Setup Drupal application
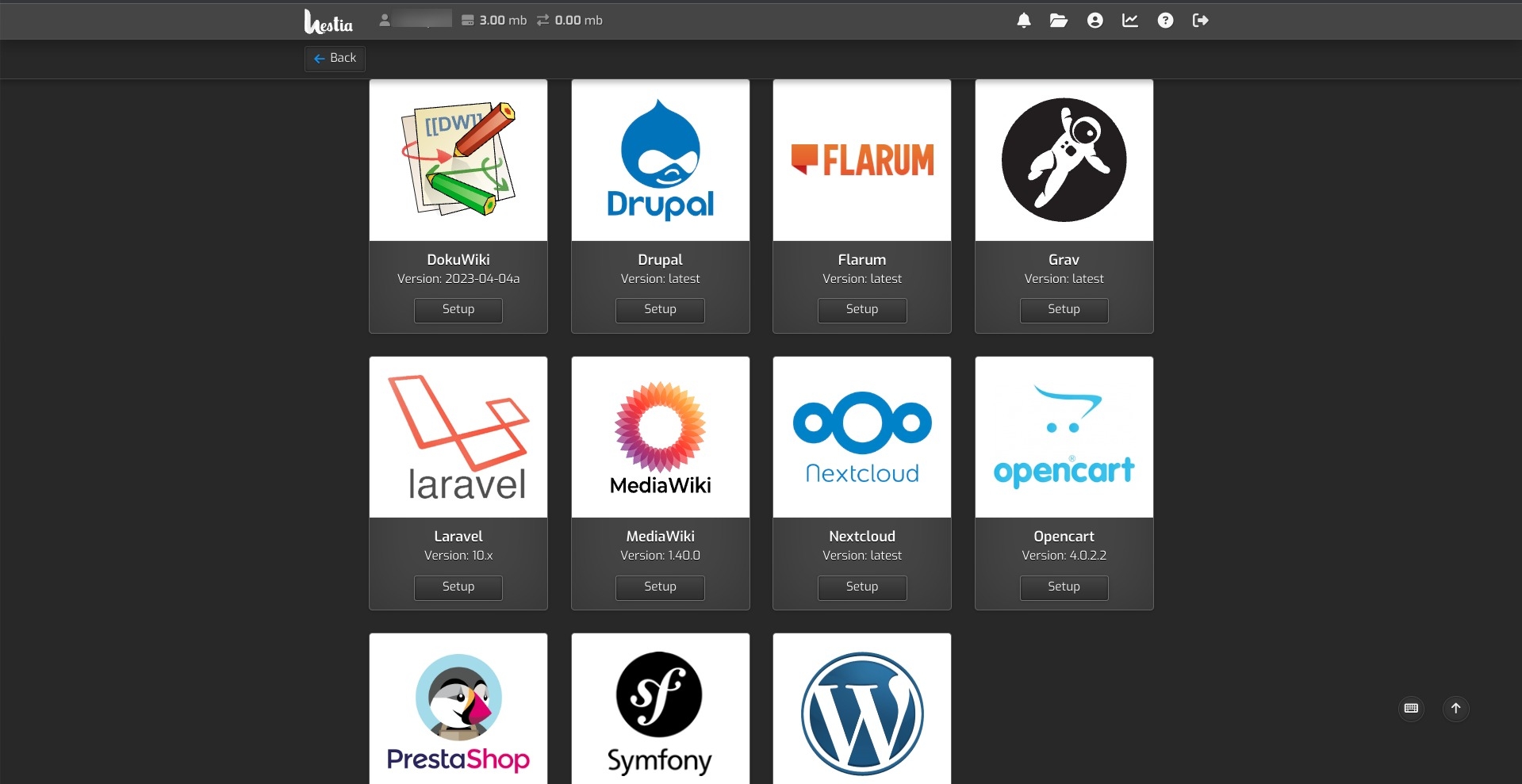1522x784 pixels. click(x=660, y=310)
